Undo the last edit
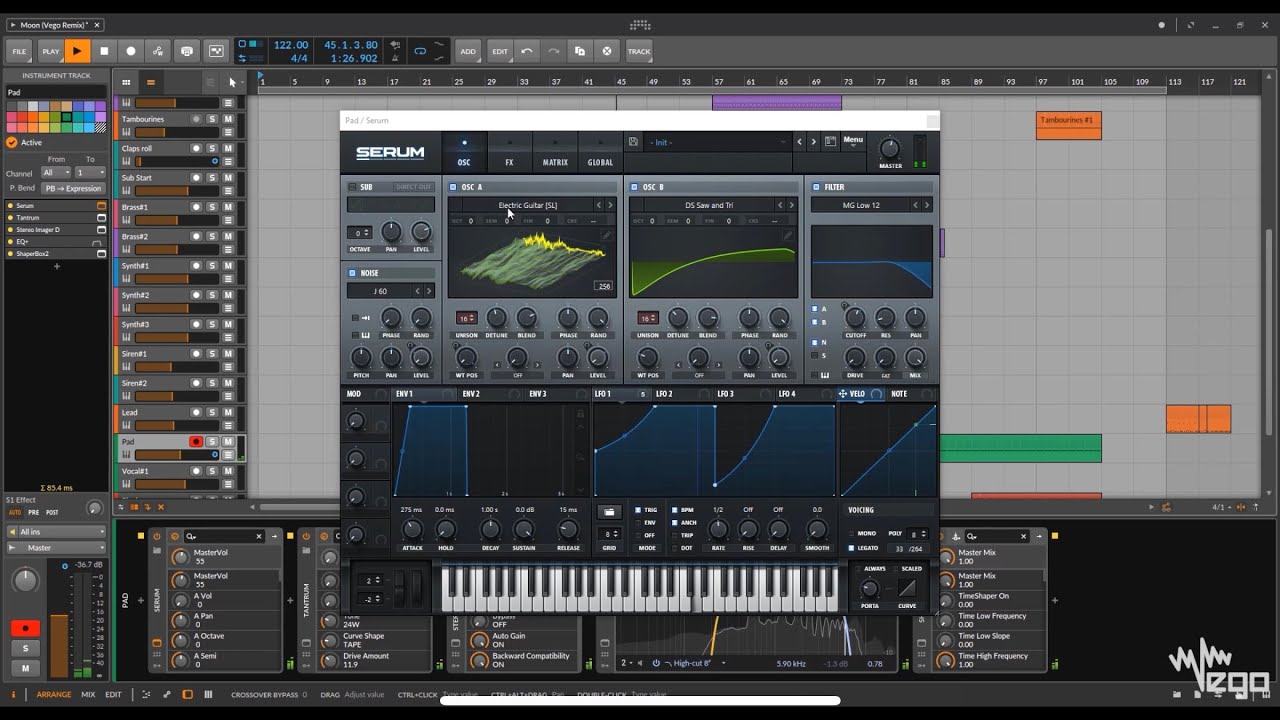The image size is (1280, 720). coord(527,51)
